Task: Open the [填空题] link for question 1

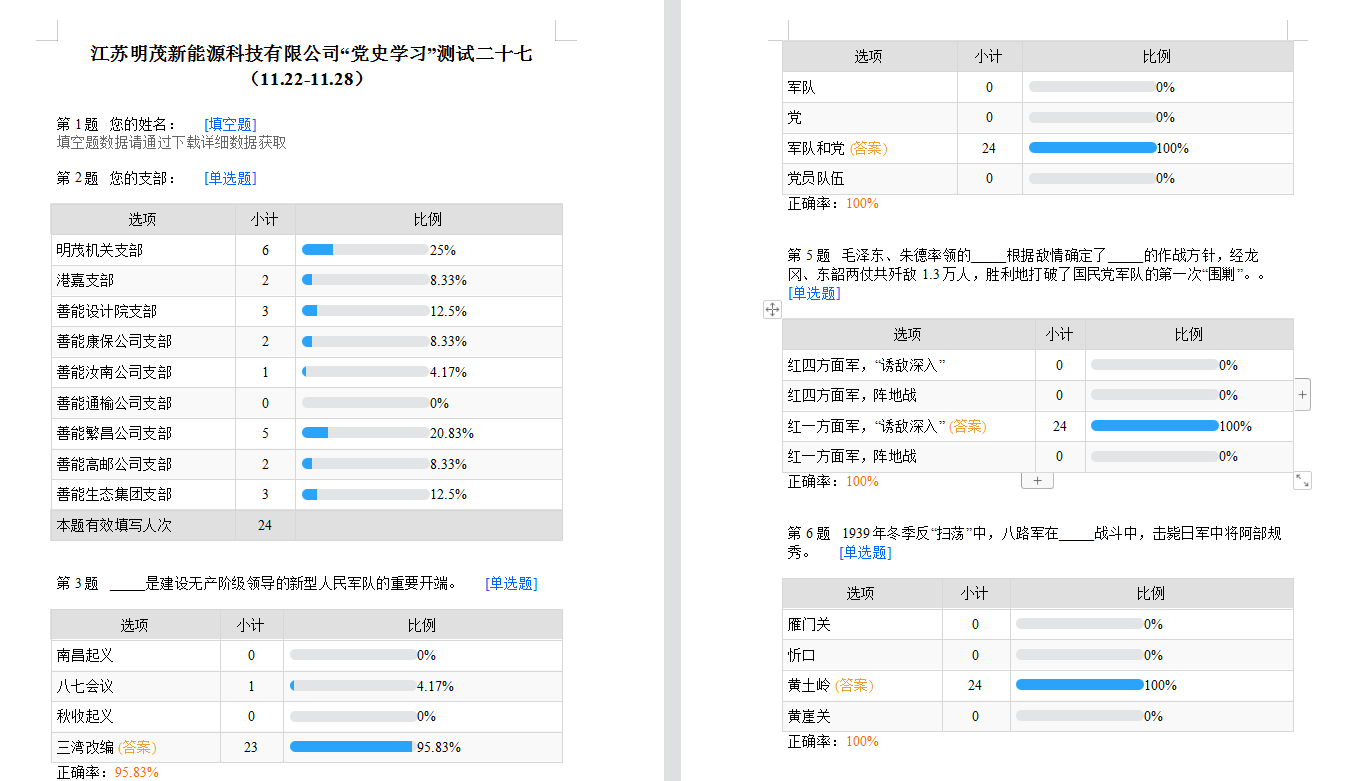Action: point(230,124)
